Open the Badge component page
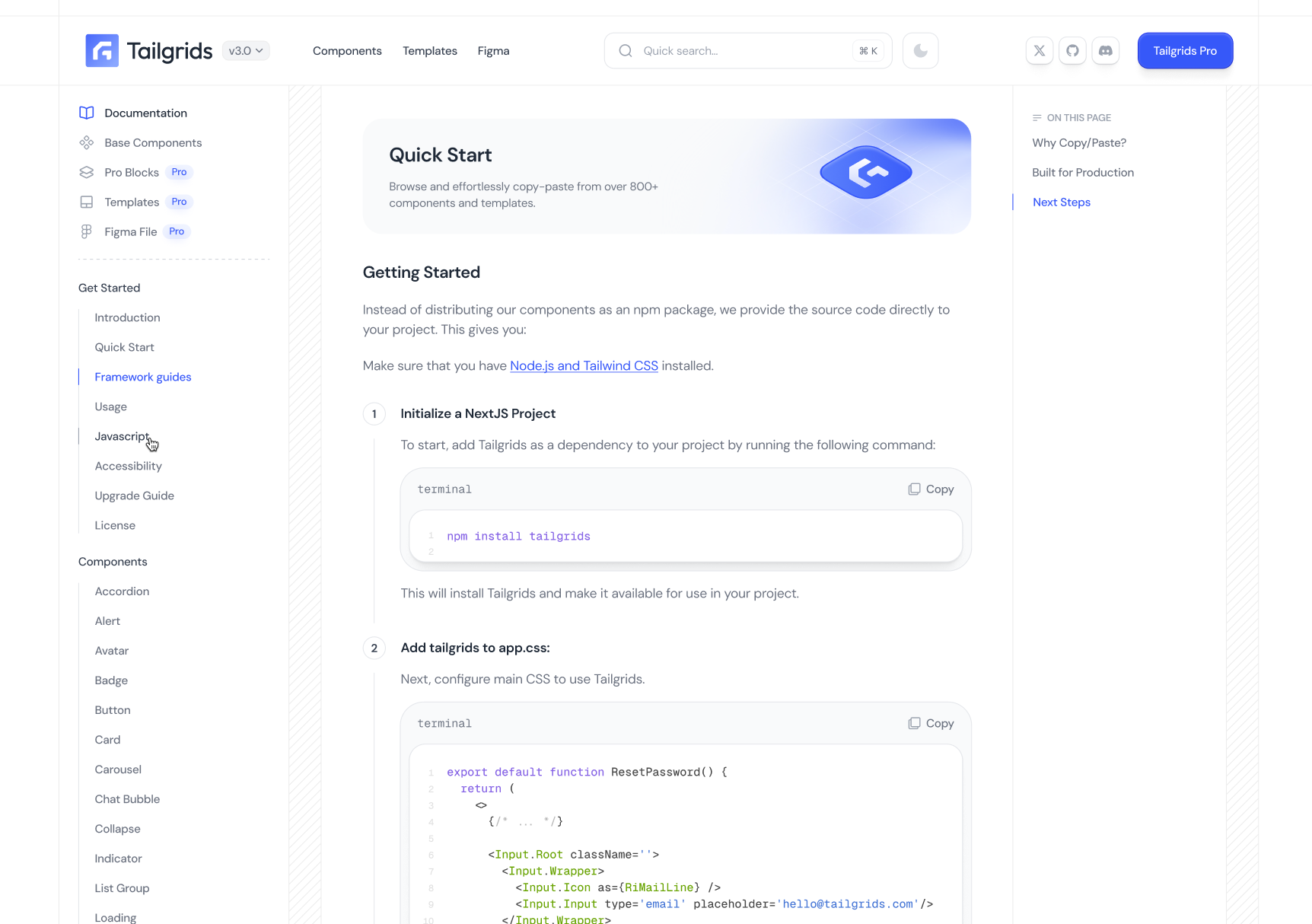Screen dimensions: 1312x924 [x=111, y=680]
